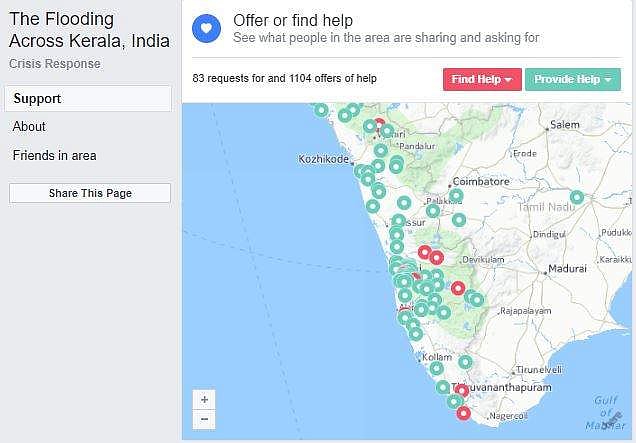Image resolution: width=636 pixels, height=443 pixels.
Task: Click the teal marker below the Coimbatore label
Action: click(456, 196)
